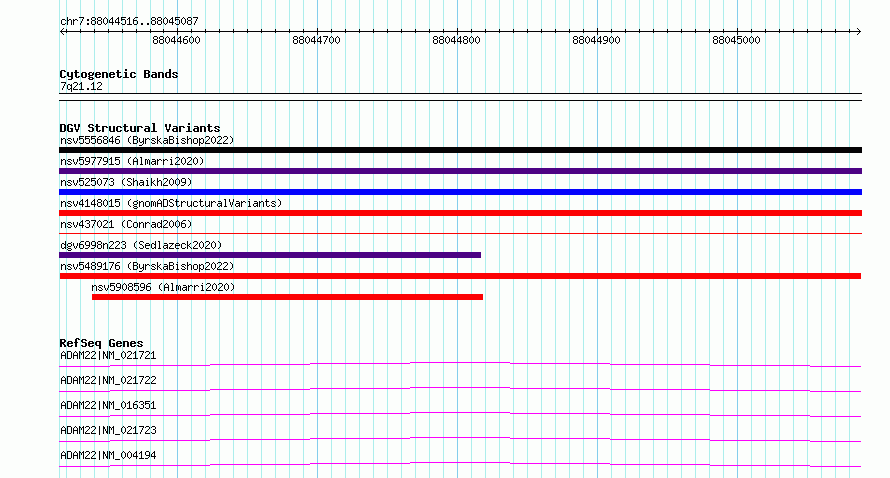This screenshot has height=478, width=890.
Task: Select gene label ADAM22|NM_021722
Action: pos(108,380)
